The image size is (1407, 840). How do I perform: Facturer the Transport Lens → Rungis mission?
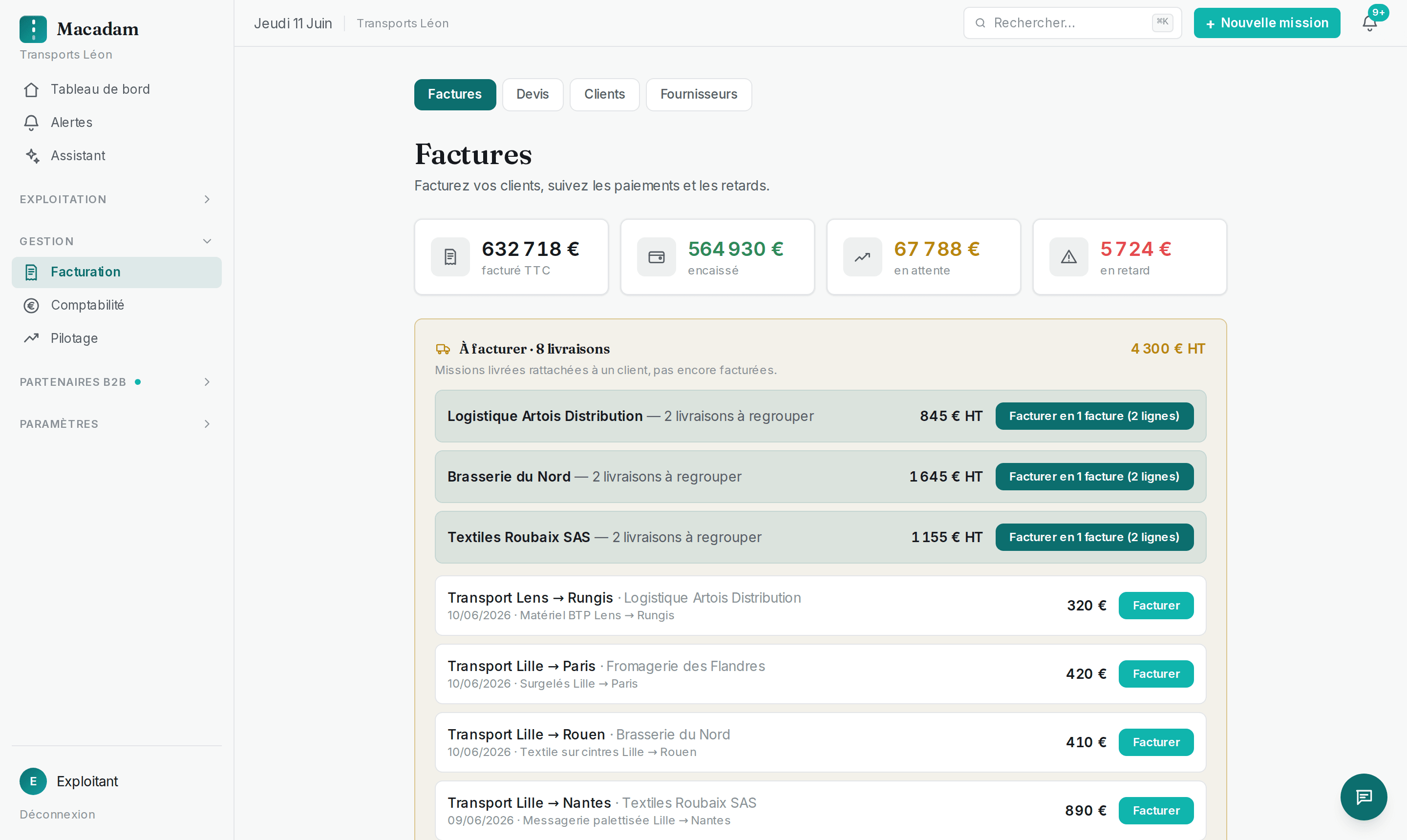tap(1155, 606)
